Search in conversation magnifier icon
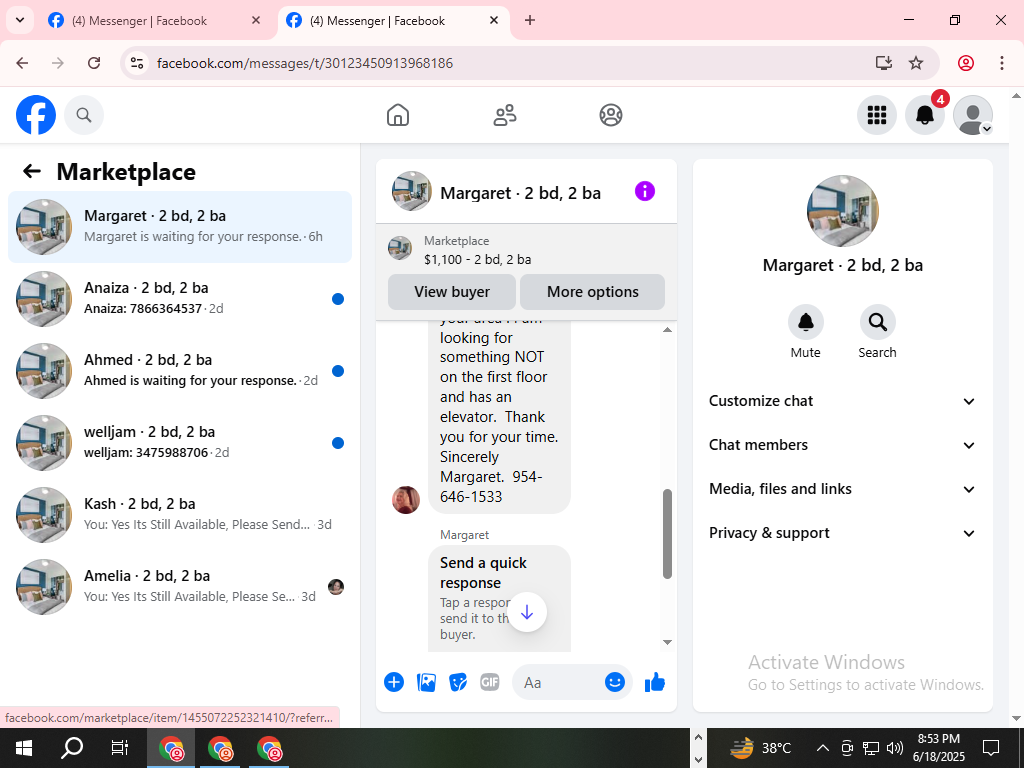The width and height of the screenshot is (1024, 768). pyautogui.click(x=877, y=322)
